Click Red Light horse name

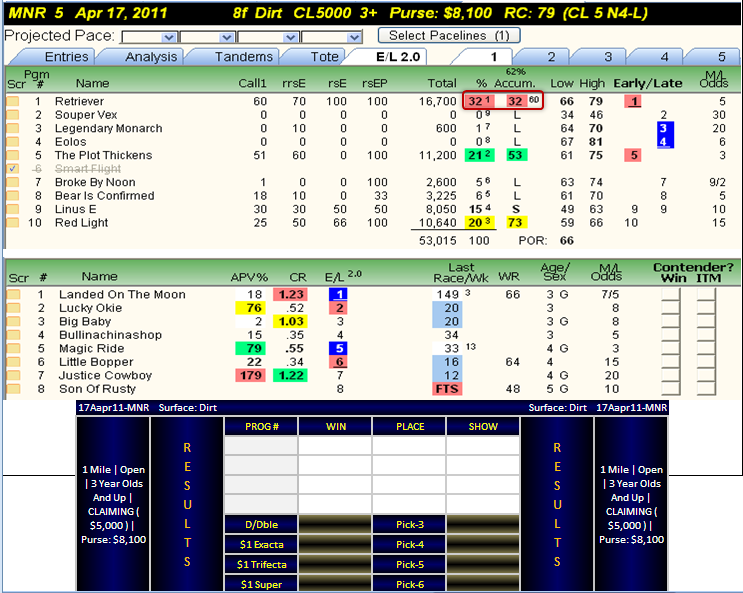tap(82, 222)
